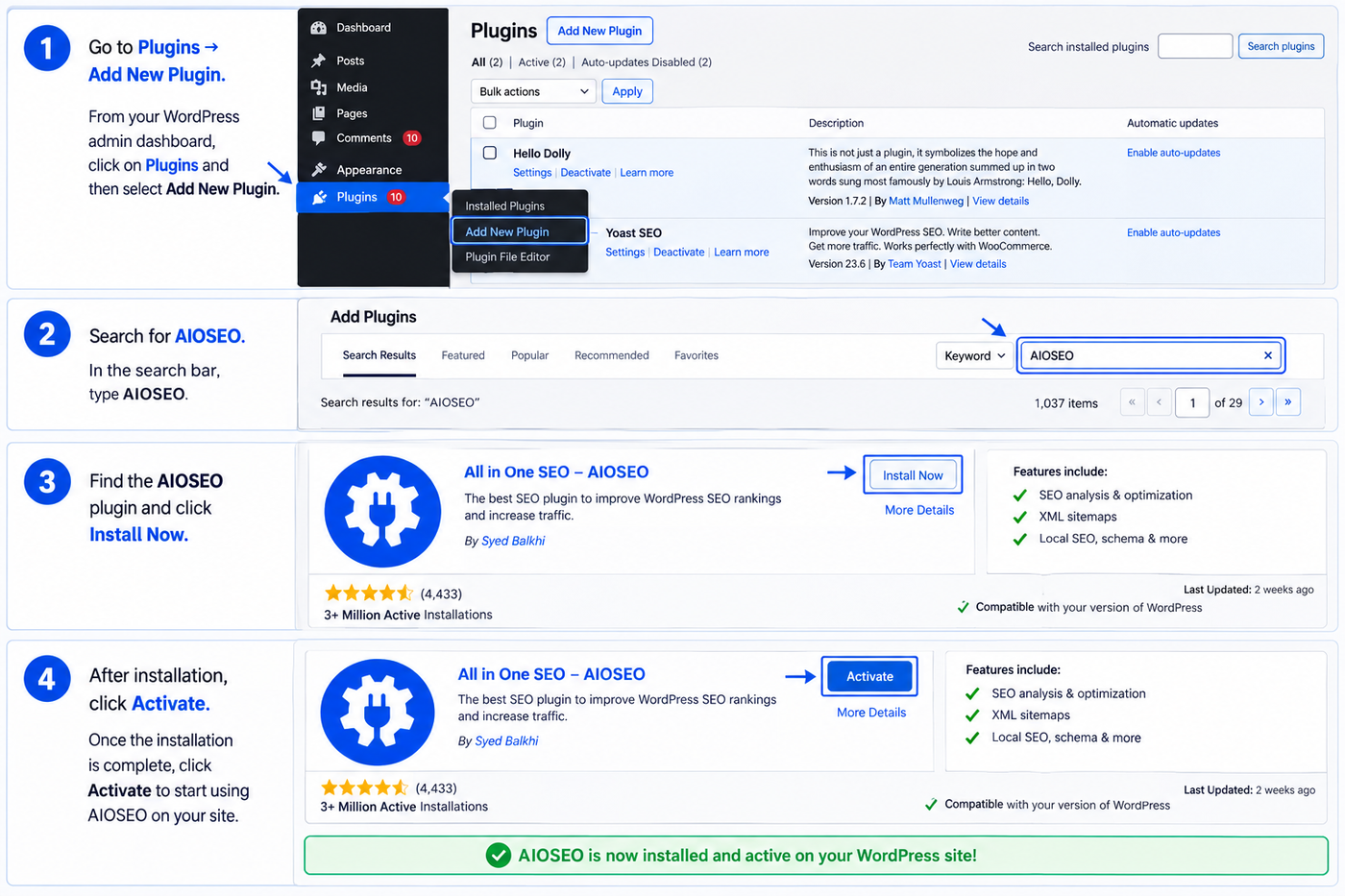Enable auto-updates for Yoast SEO
1345x896 pixels.
pos(1174,232)
